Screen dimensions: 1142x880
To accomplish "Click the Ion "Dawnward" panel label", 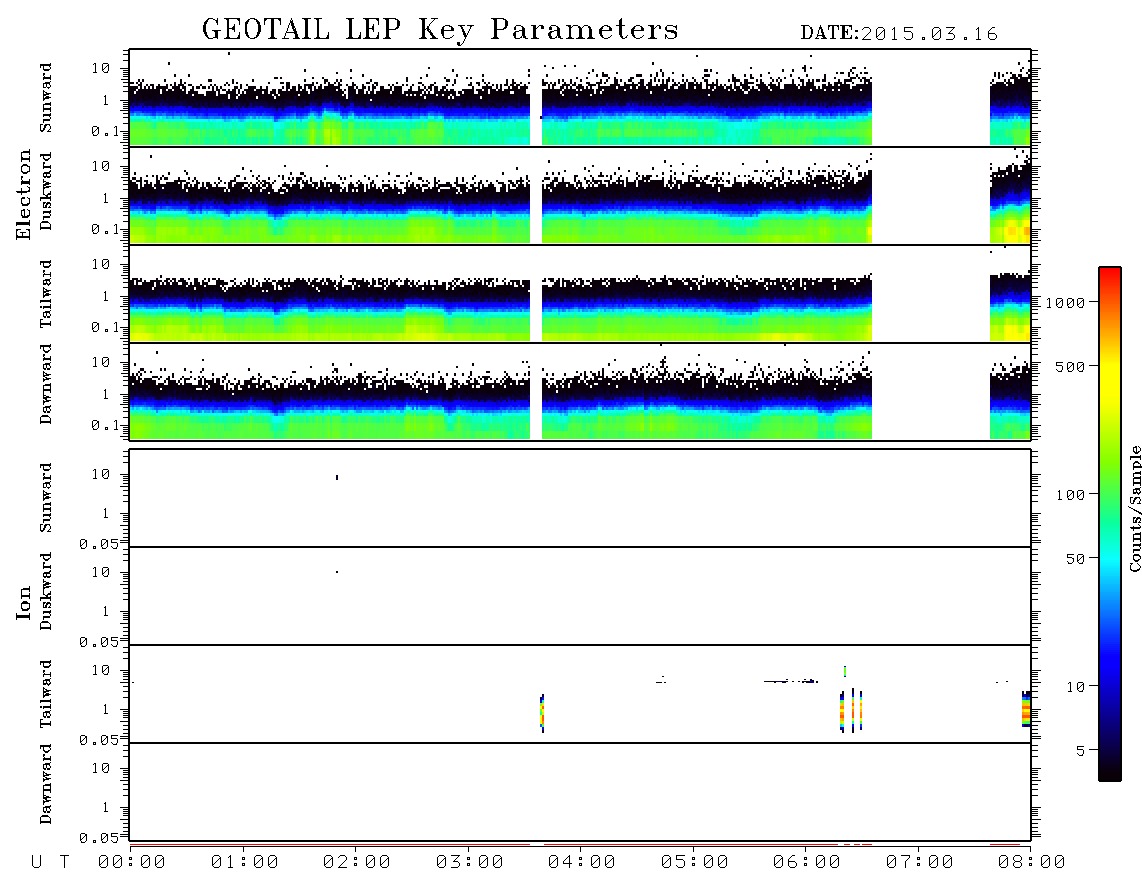I will (x=46, y=784).
